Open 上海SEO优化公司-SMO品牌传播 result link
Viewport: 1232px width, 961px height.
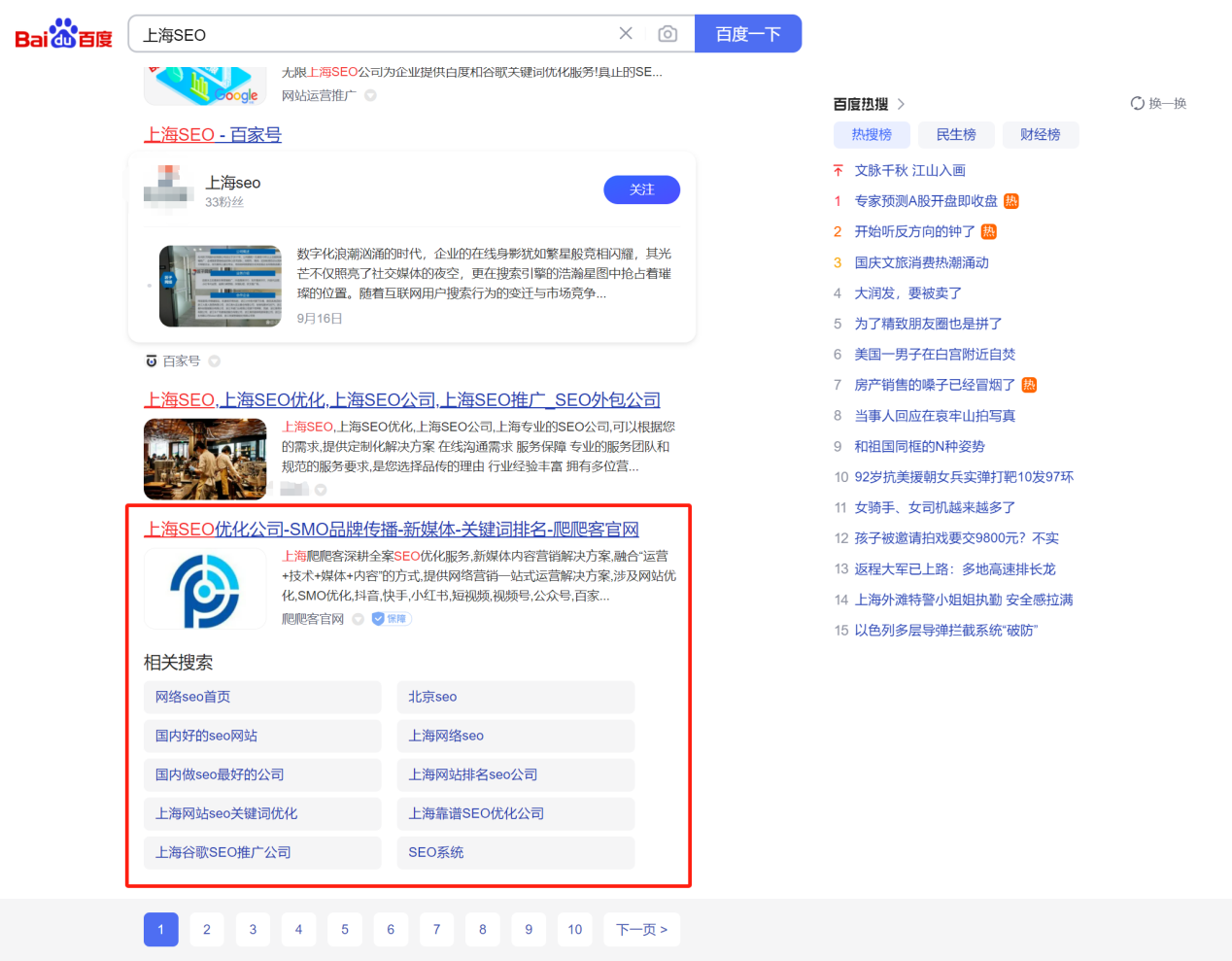pos(392,530)
